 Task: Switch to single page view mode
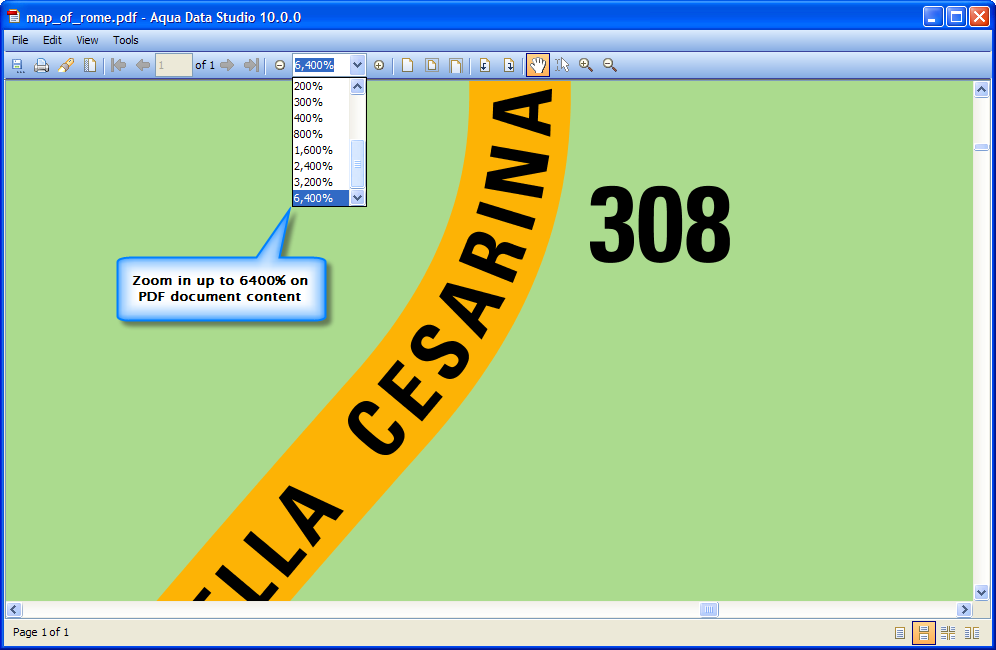tap(899, 633)
